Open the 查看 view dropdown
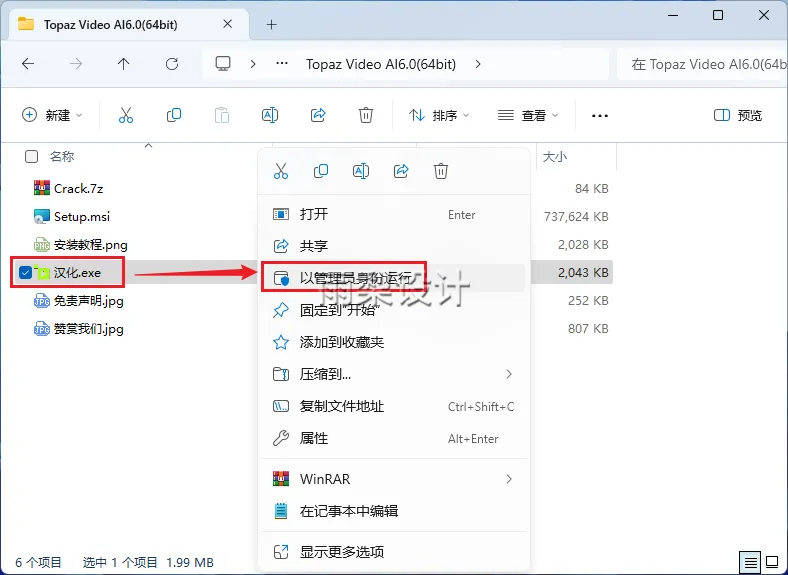The height and width of the screenshot is (575, 788). [528, 116]
